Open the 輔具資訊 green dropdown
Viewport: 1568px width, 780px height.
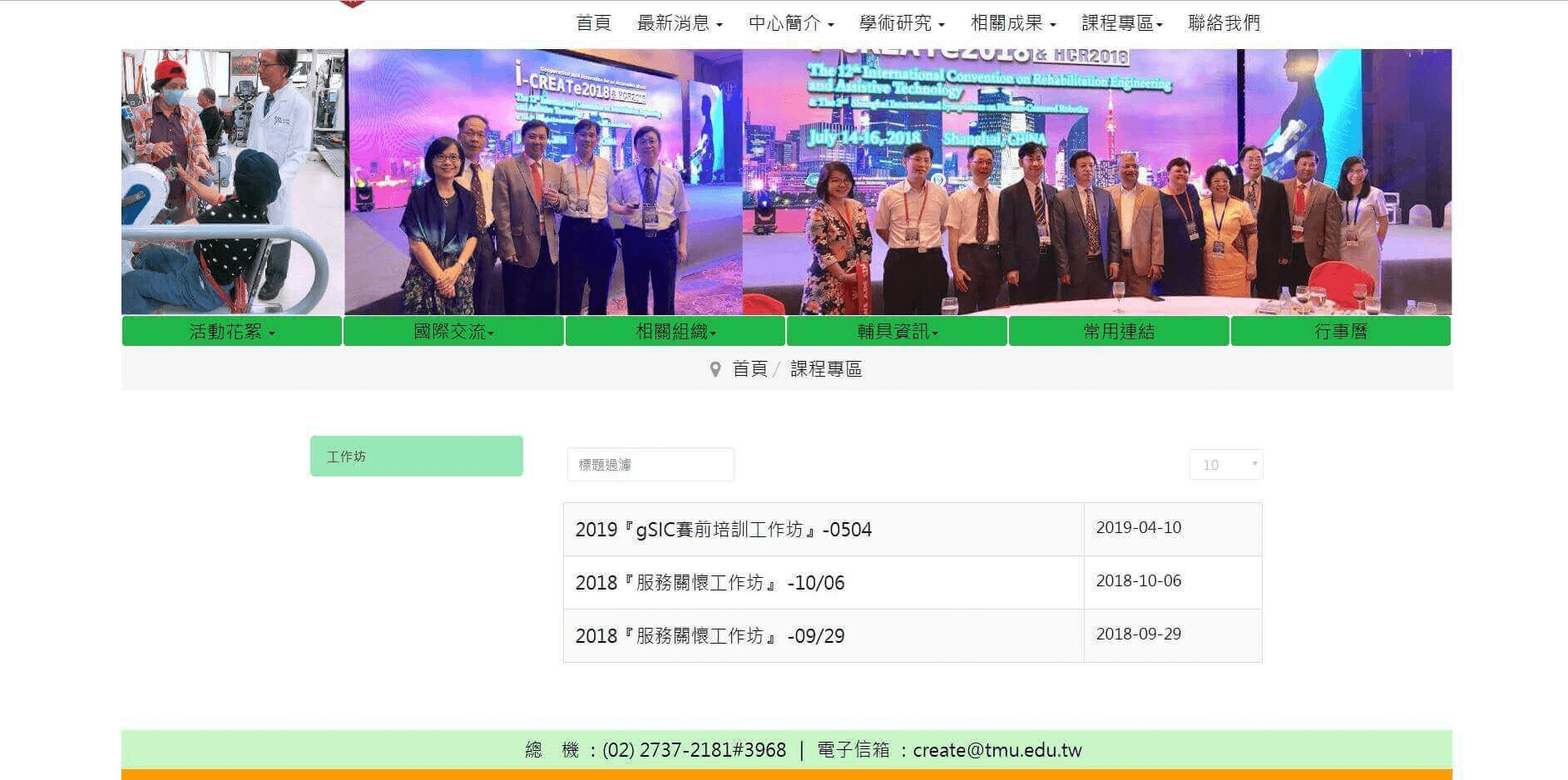[x=897, y=332]
